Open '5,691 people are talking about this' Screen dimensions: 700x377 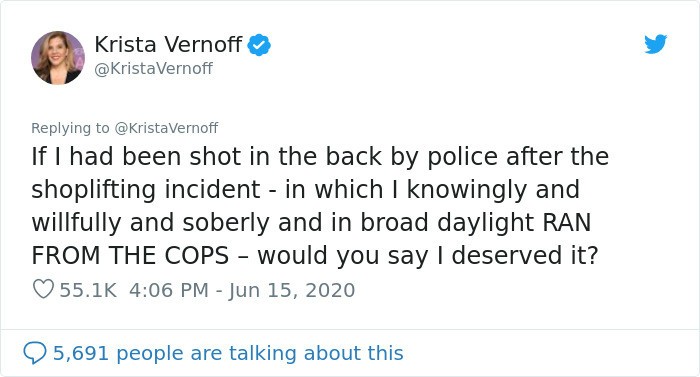click(x=228, y=353)
